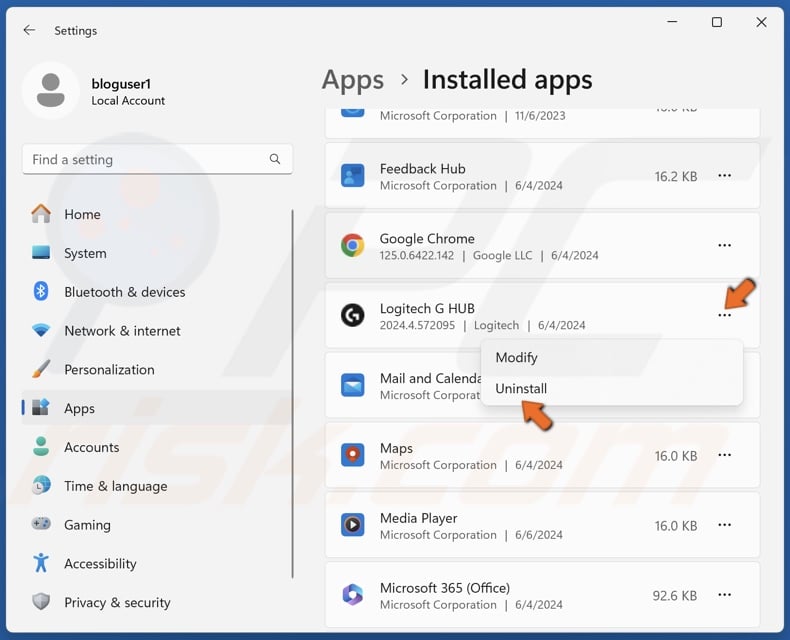Select Uninstall from the context menu
This screenshot has width=790, height=640.
[521, 388]
